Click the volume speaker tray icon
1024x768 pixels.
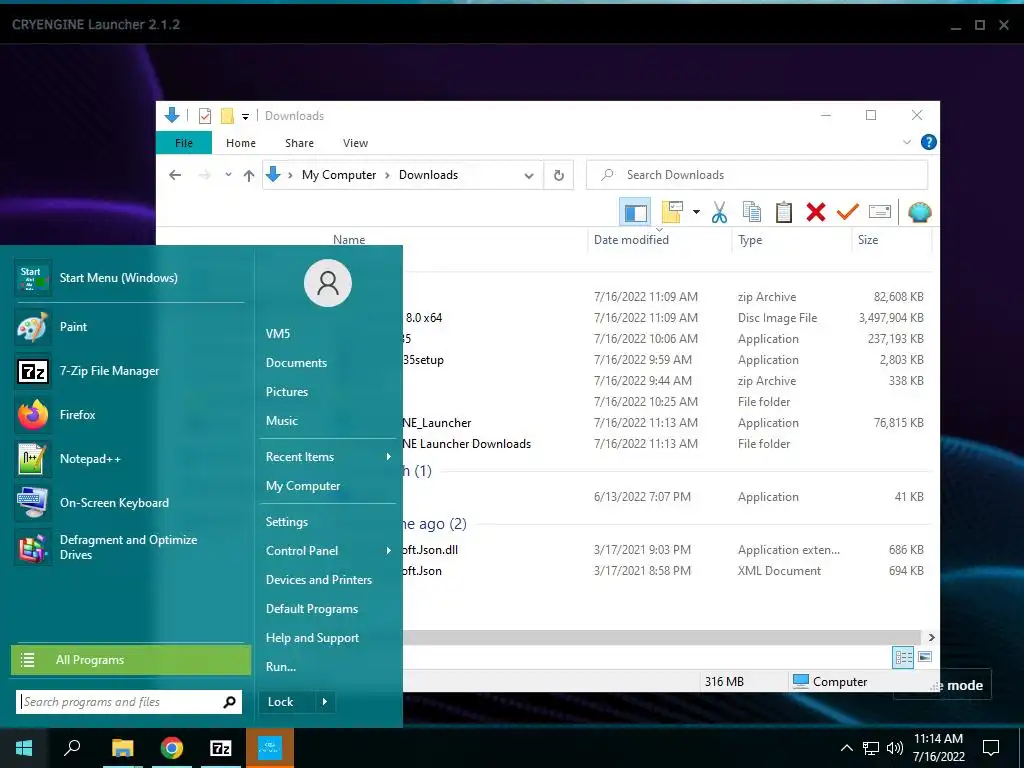point(895,748)
